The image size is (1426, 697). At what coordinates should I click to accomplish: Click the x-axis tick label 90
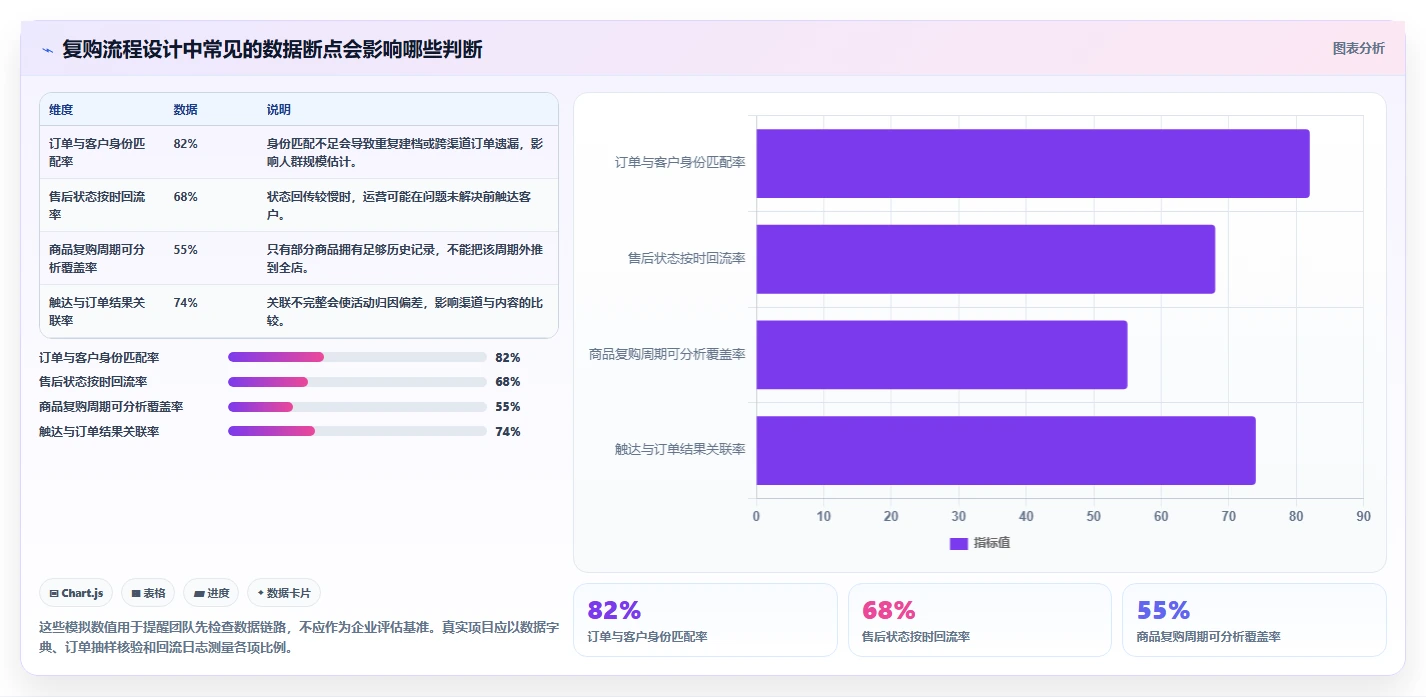(1363, 516)
